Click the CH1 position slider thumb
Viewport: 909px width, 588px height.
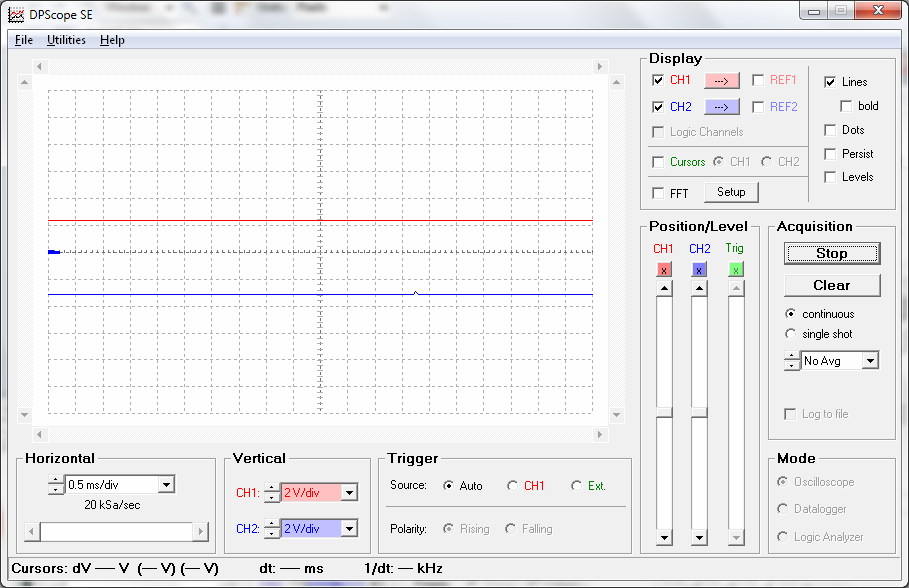[x=664, y=412]
